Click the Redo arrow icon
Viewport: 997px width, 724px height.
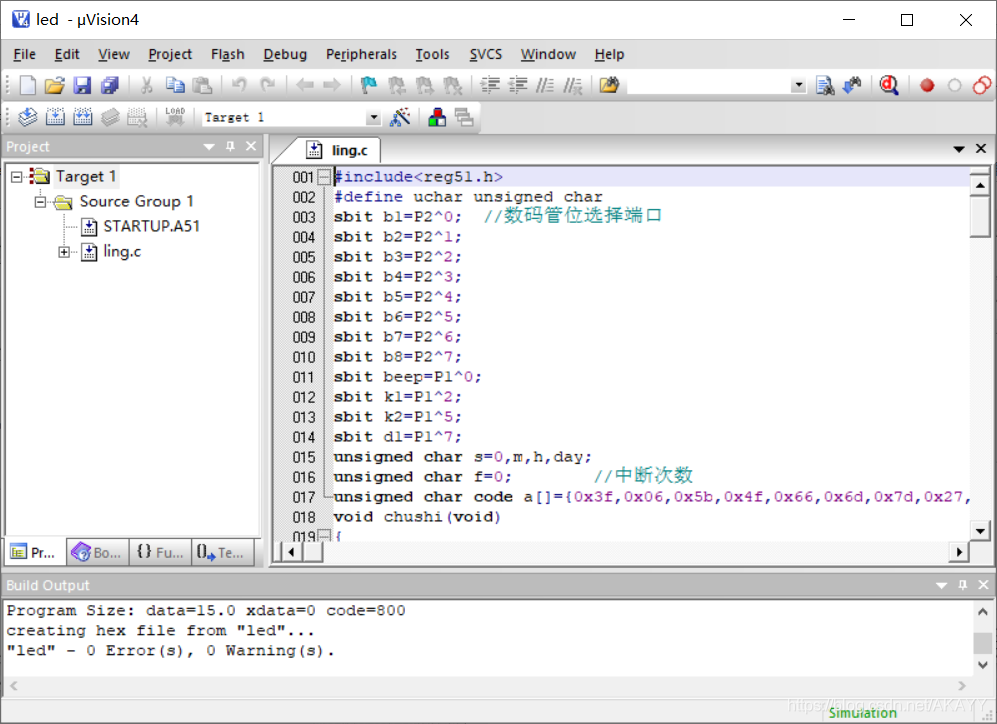(x=267, y=85)
